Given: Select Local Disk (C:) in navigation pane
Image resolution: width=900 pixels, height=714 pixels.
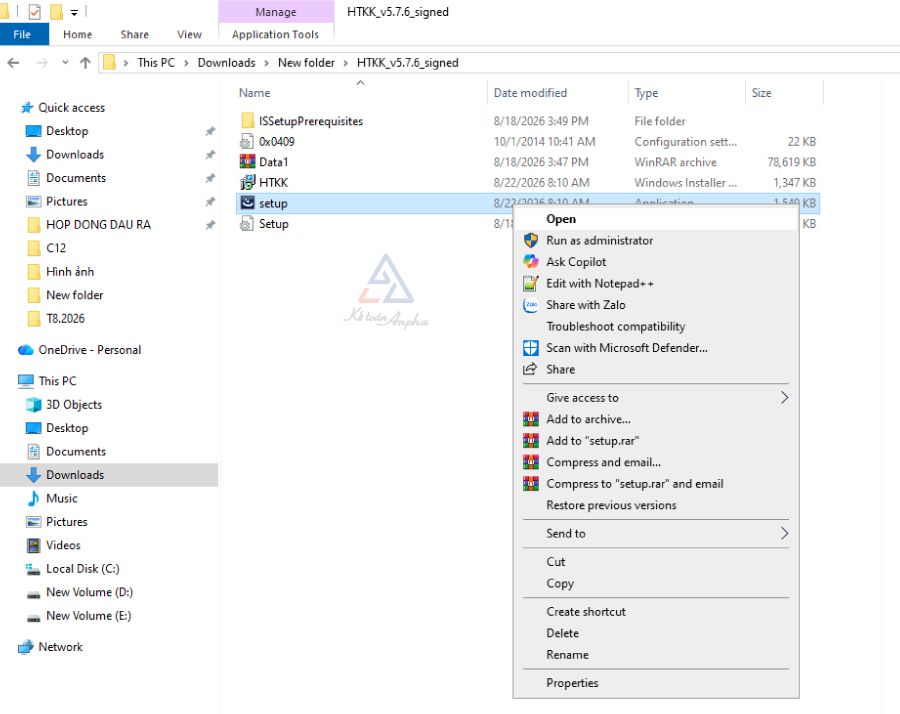Looking at the screenshot, I should tap(83, 569).
